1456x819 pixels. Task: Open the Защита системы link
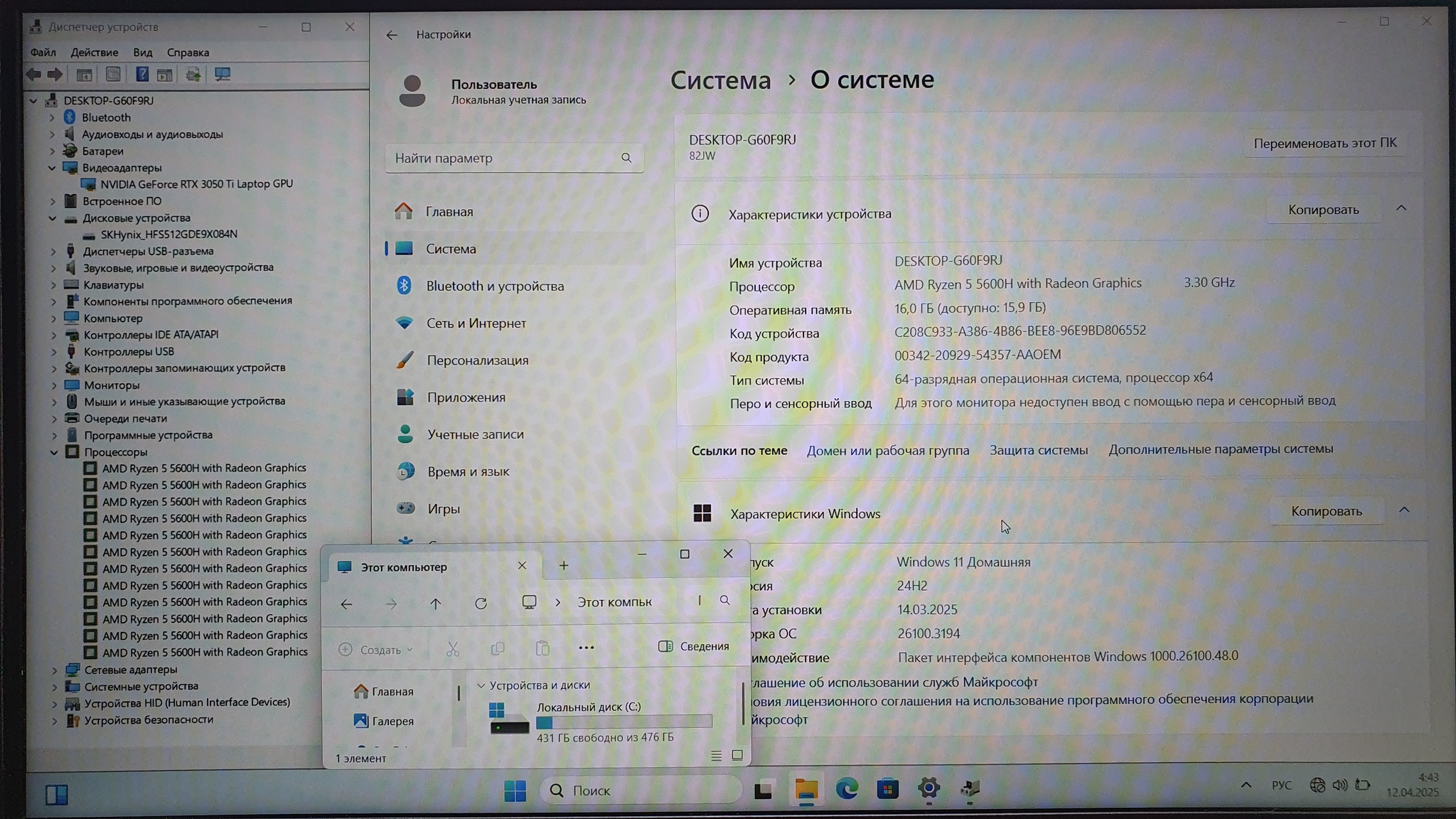(1038, 450)
